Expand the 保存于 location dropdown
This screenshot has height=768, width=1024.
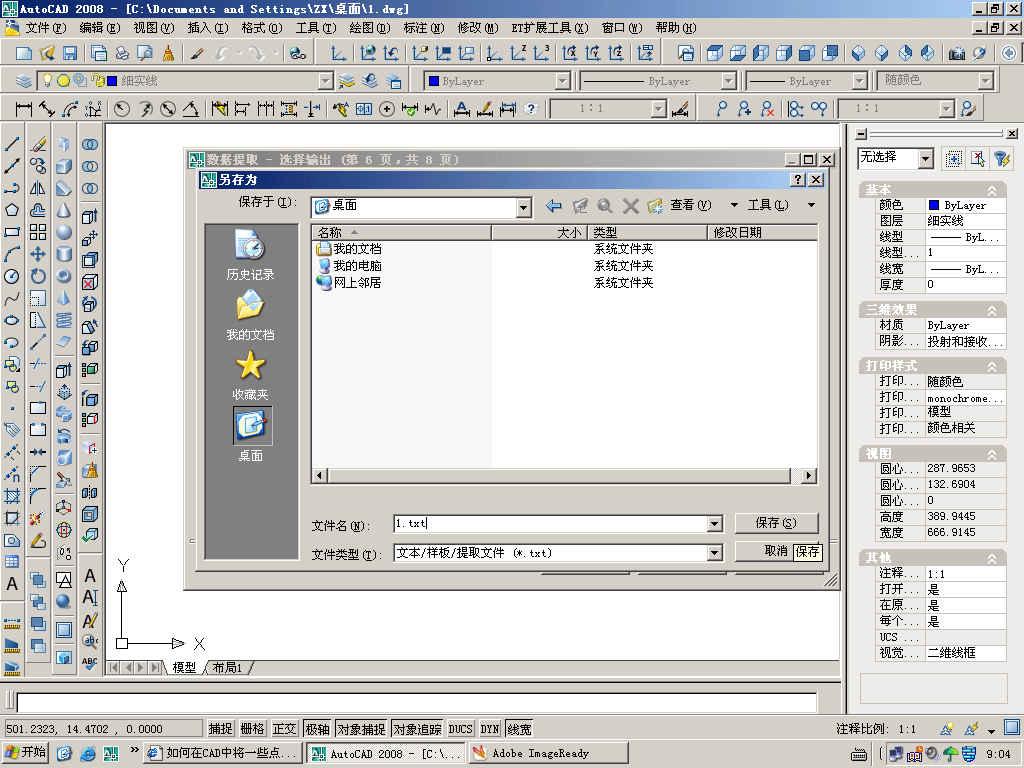523,208
